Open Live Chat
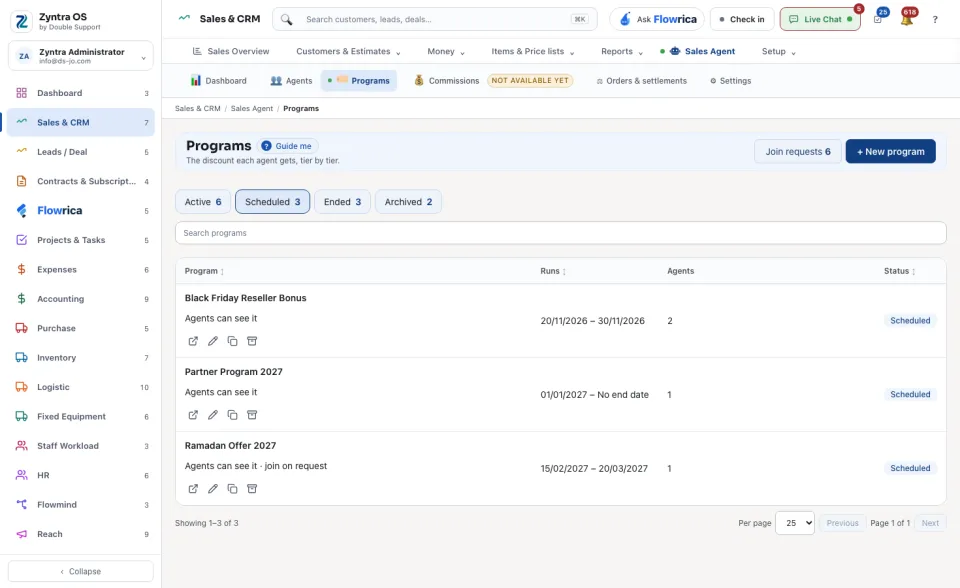 coord(820,19)
